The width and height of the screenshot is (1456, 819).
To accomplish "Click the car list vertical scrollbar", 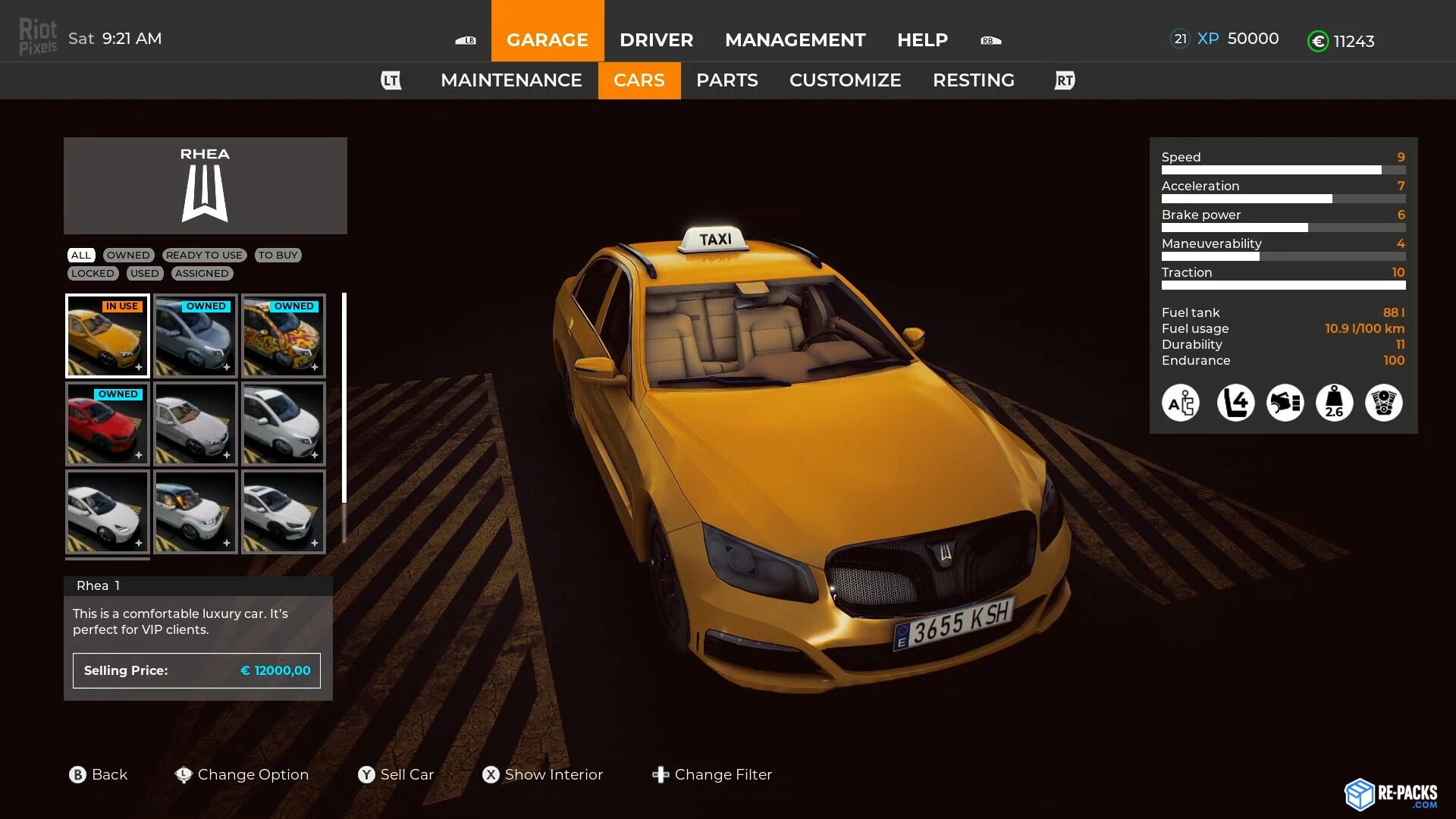I will click(x=344, y=398).
